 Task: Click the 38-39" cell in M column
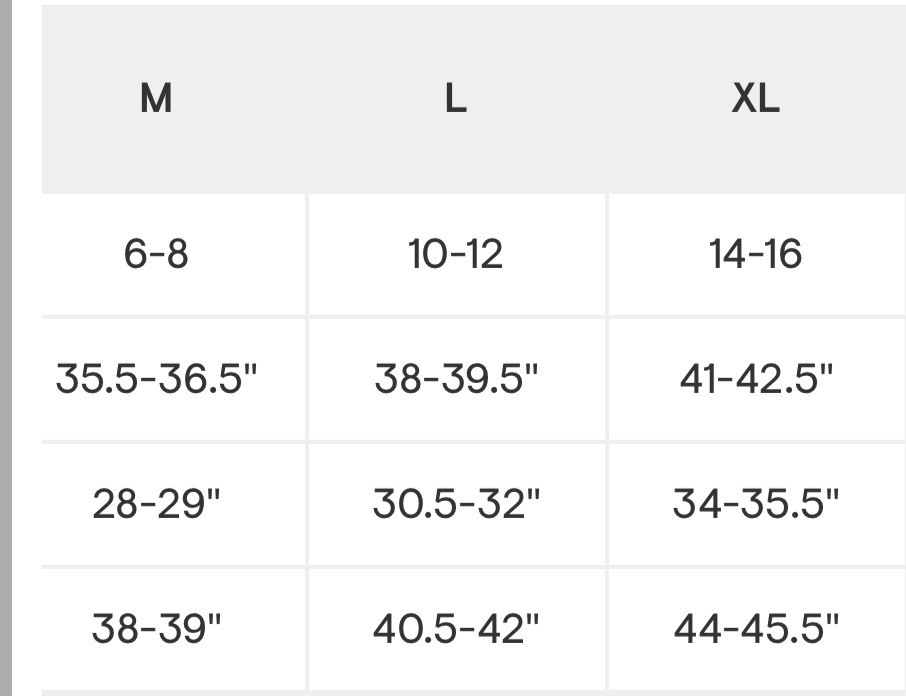click(x=156, y=628)
